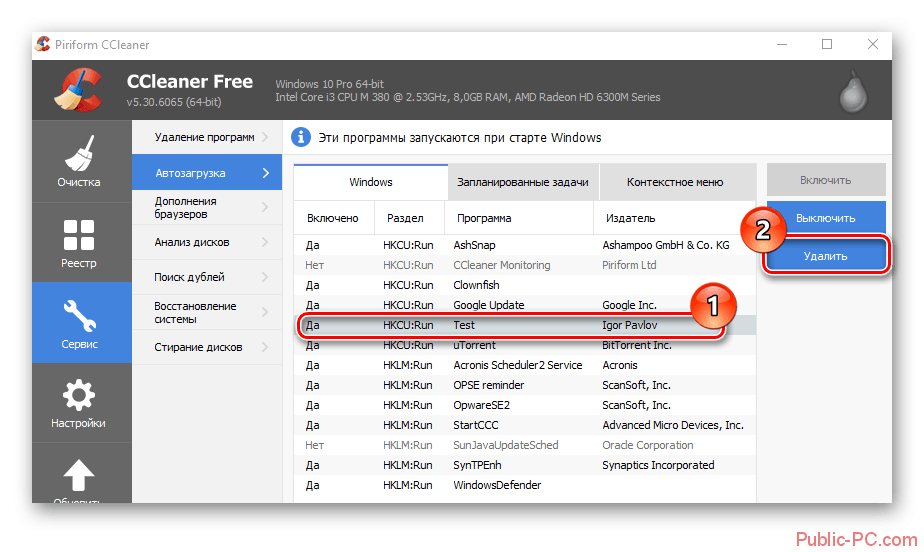Sort by Включено column header

(x=333, y=217)
